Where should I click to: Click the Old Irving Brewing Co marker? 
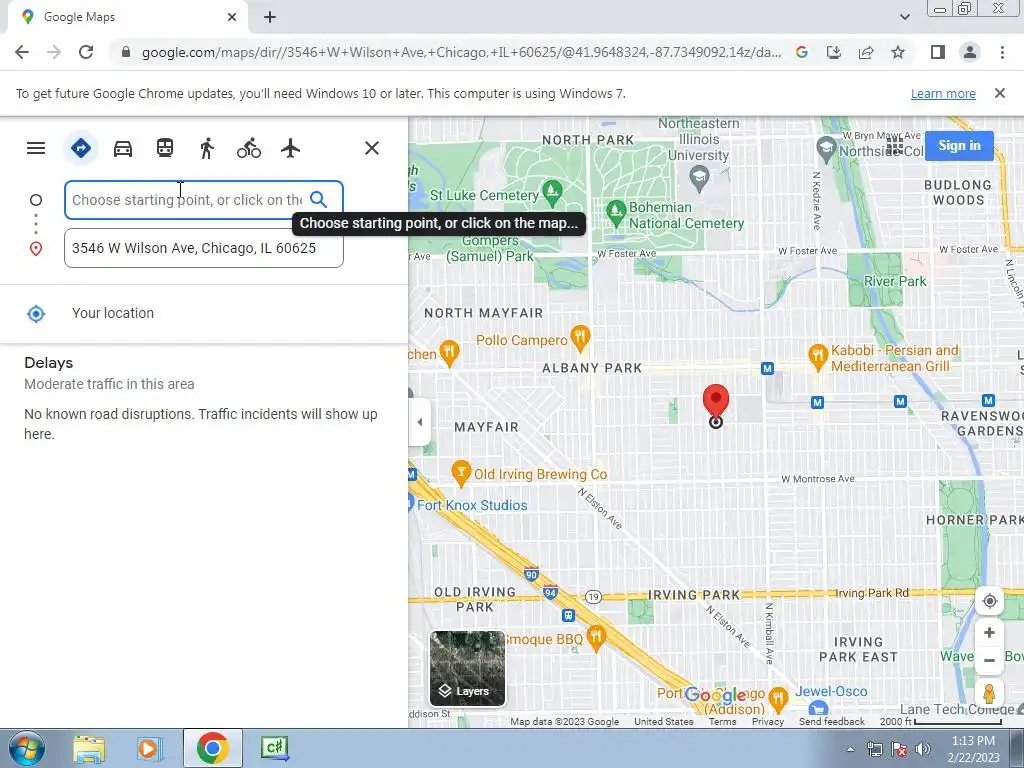(461, 473)
